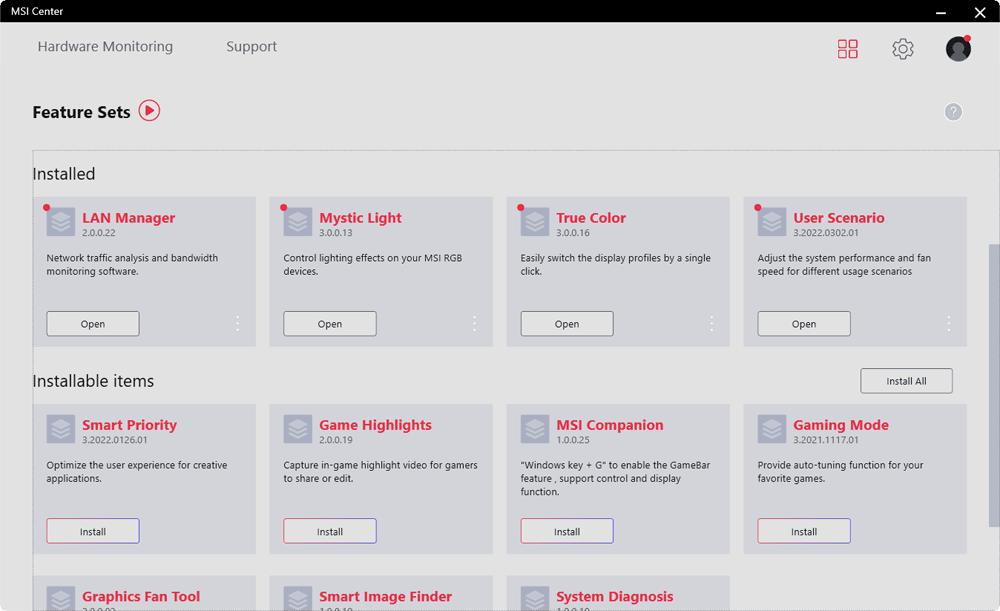Open the Mystic Light feature
The height and width of the screenshot is (611, 1000).
[330, 323]
